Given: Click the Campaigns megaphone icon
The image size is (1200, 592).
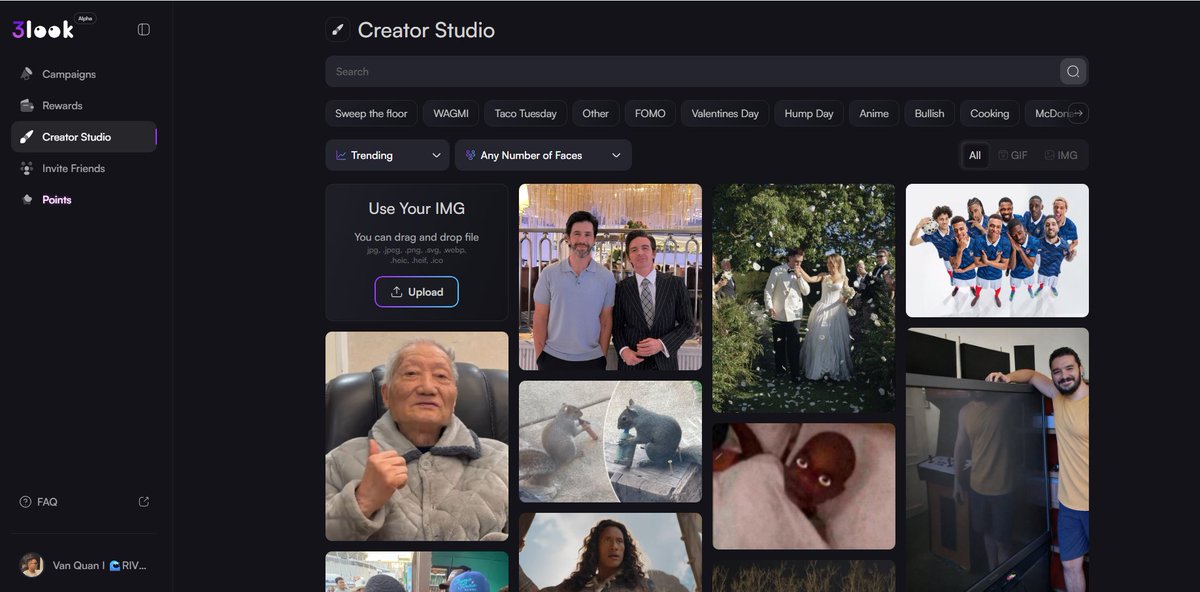Looking at the screenshot, I should tap(27, 74).
